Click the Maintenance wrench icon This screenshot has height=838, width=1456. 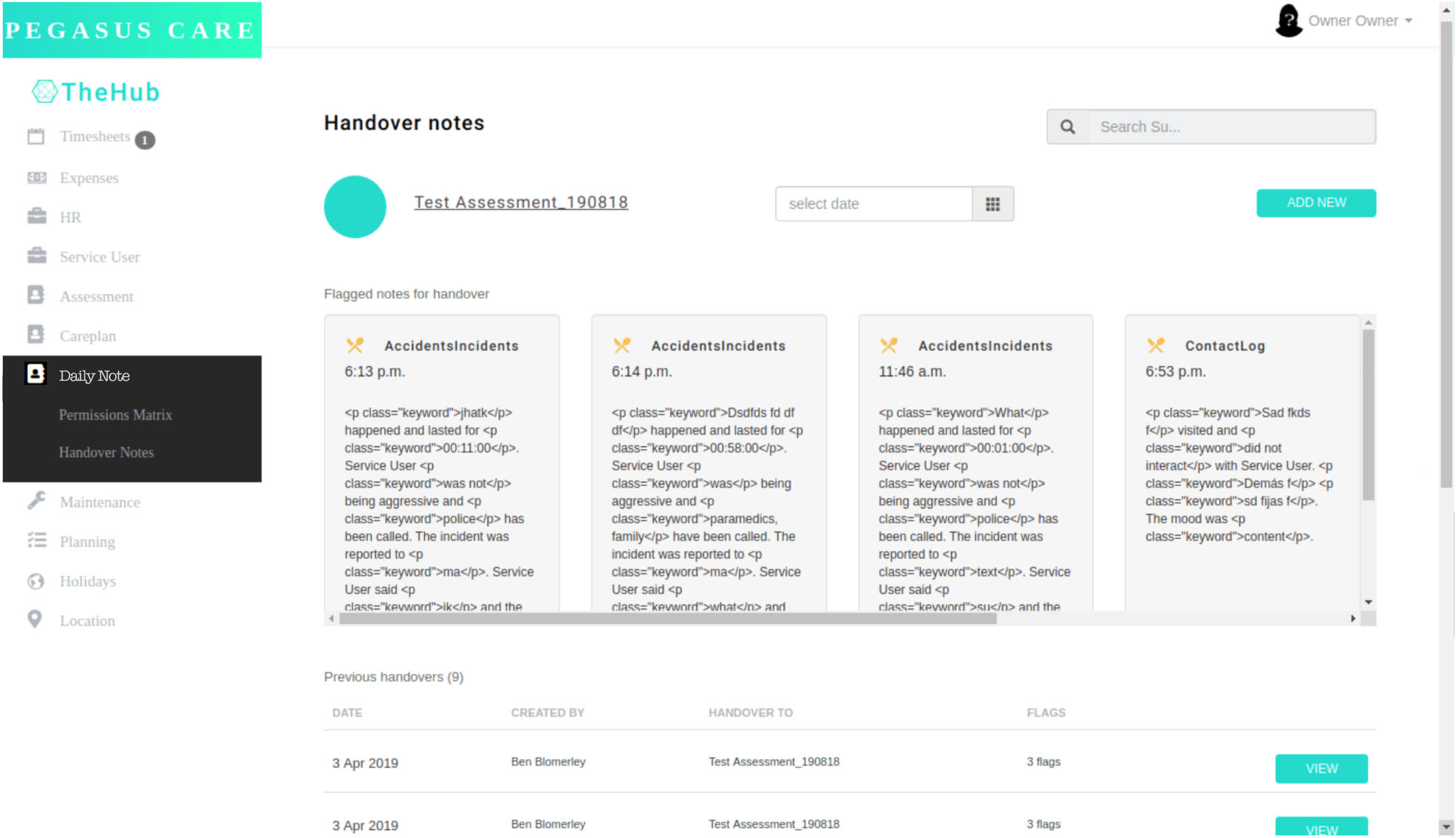36,501
